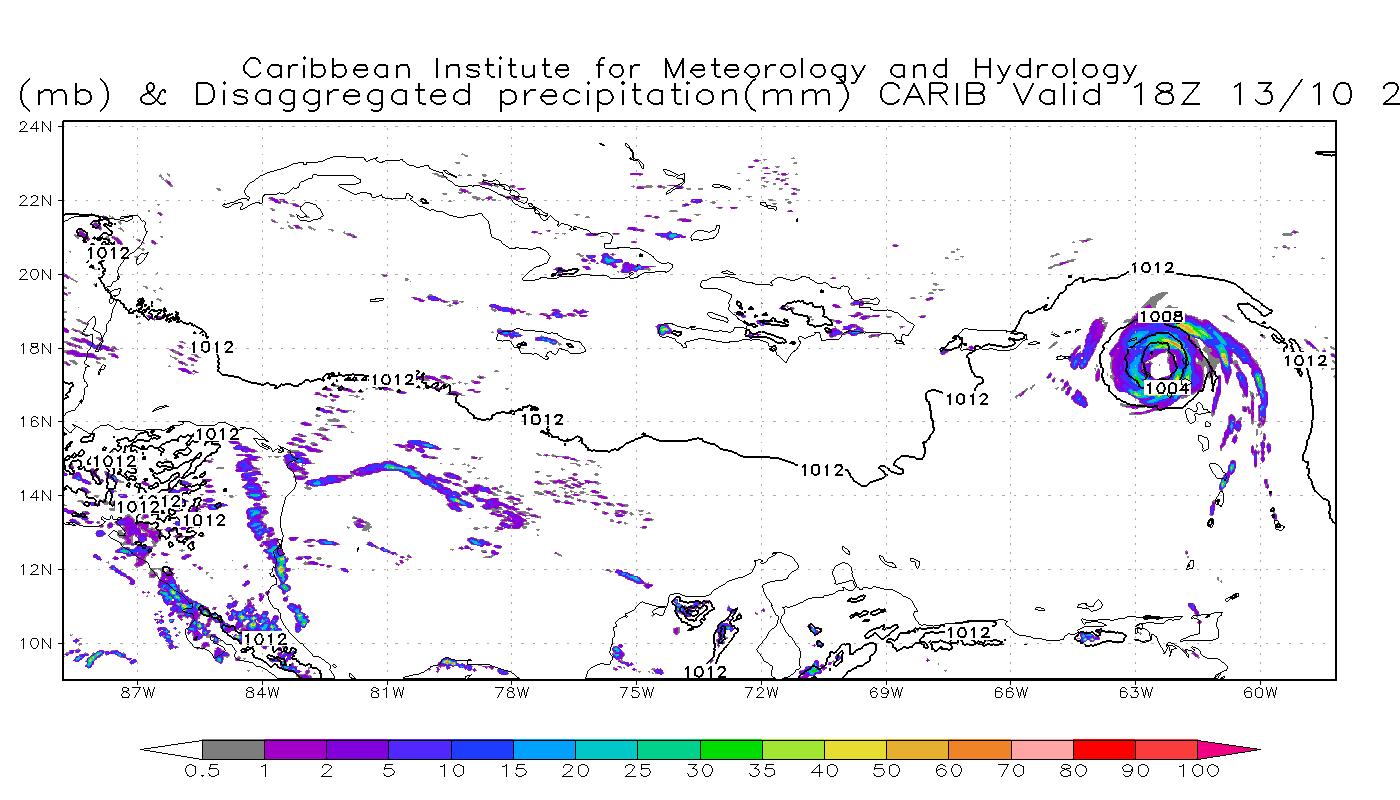1400x800 pixels.
Task: Click the 60W longitude axis label
Action: point(1261,692)
